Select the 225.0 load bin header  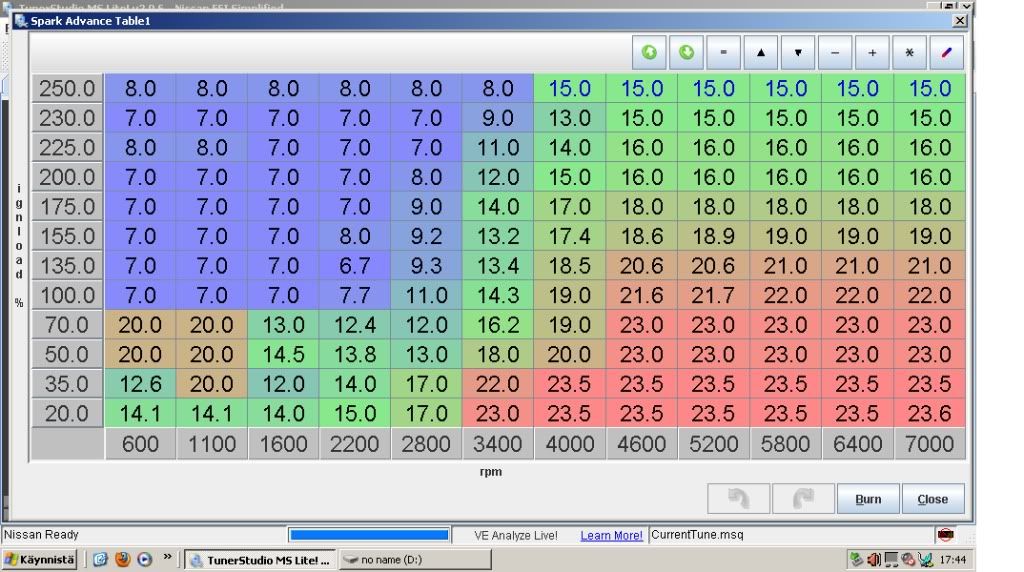tap(67, 148)
